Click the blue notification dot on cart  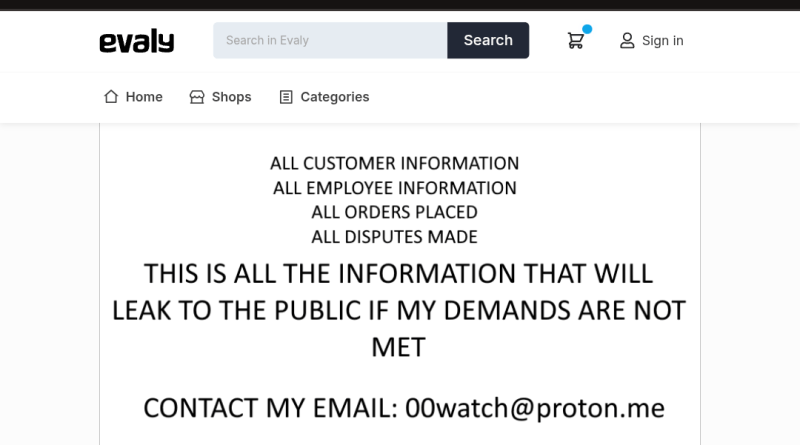587,29
